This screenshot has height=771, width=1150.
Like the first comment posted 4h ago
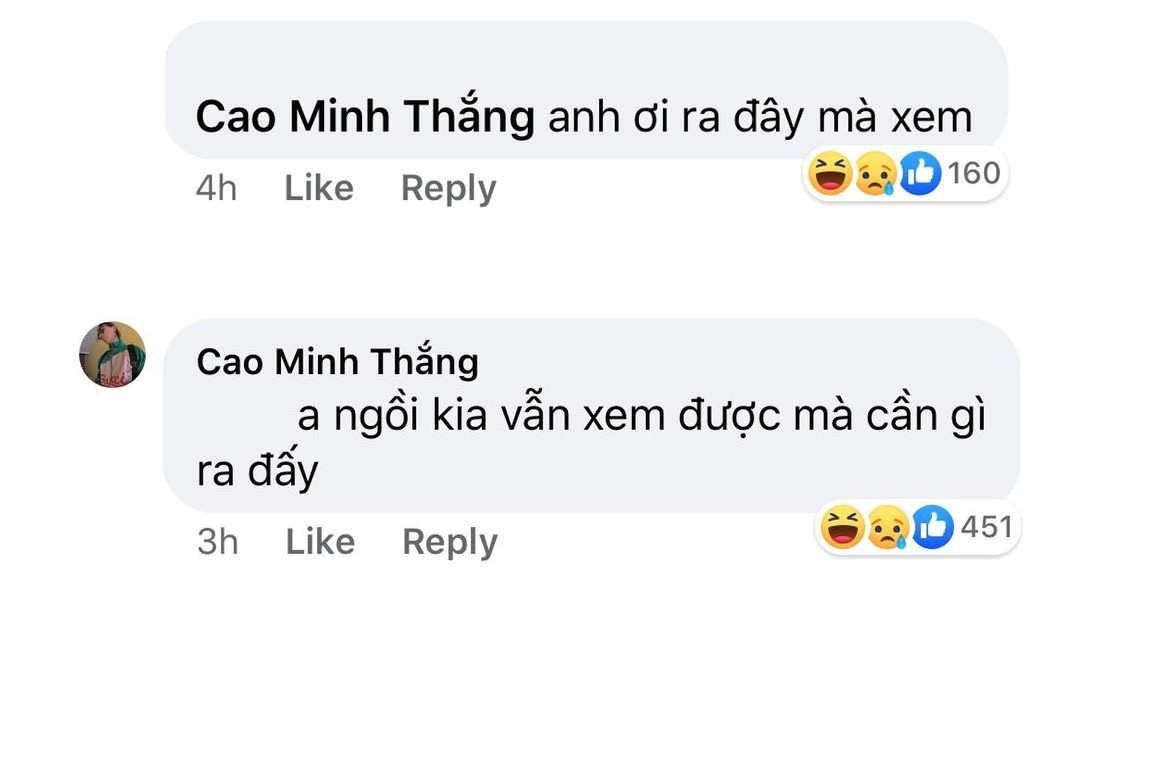click(319, 188)
